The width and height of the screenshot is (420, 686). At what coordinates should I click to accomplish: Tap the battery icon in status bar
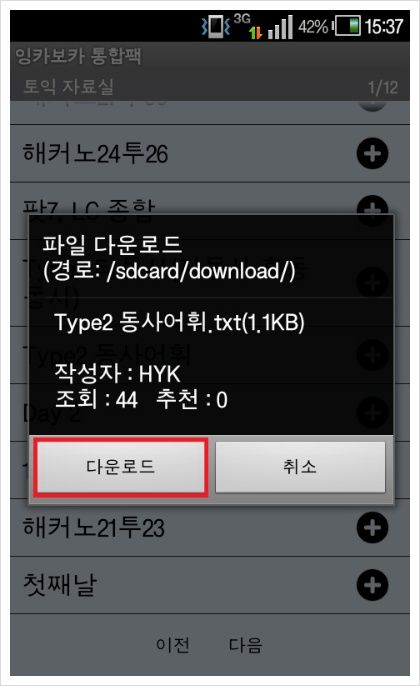click(348, 26)
